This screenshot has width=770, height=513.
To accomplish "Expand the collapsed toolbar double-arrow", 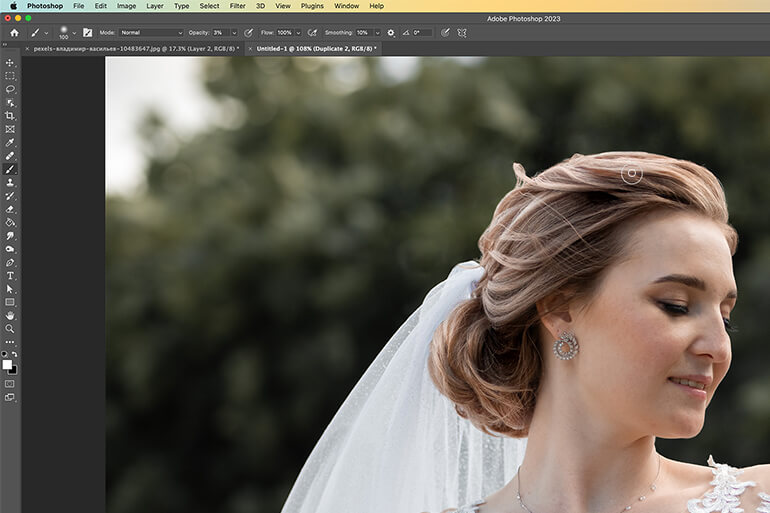I will tap(5, 45).
